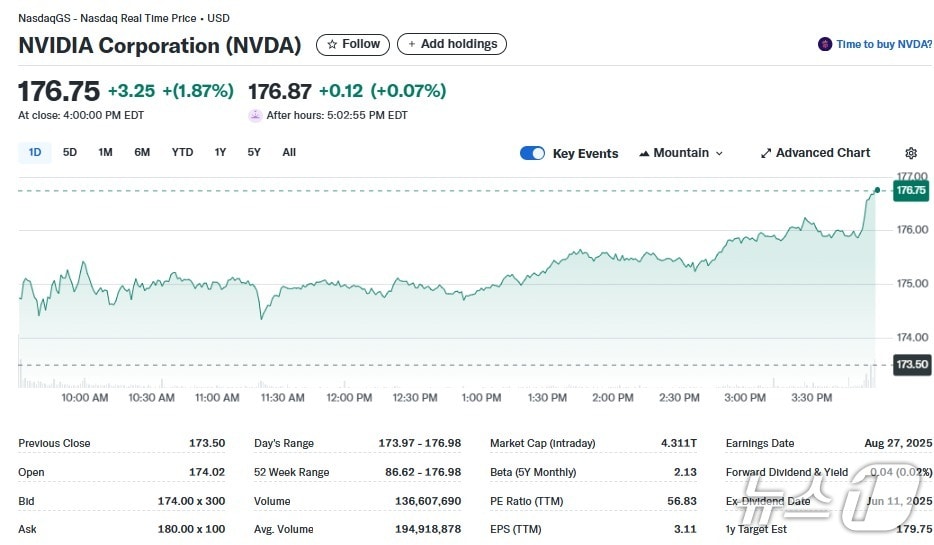
Task: Select the 1D time range tab
Action: [35, 152]
